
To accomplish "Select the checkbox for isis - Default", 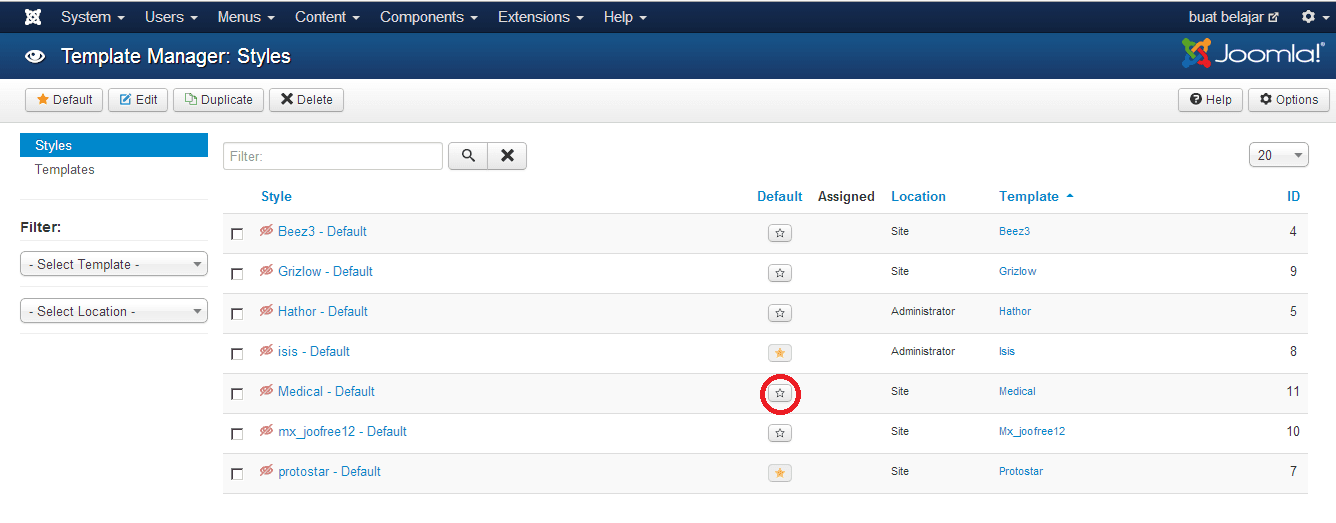I will coord(237,354).
